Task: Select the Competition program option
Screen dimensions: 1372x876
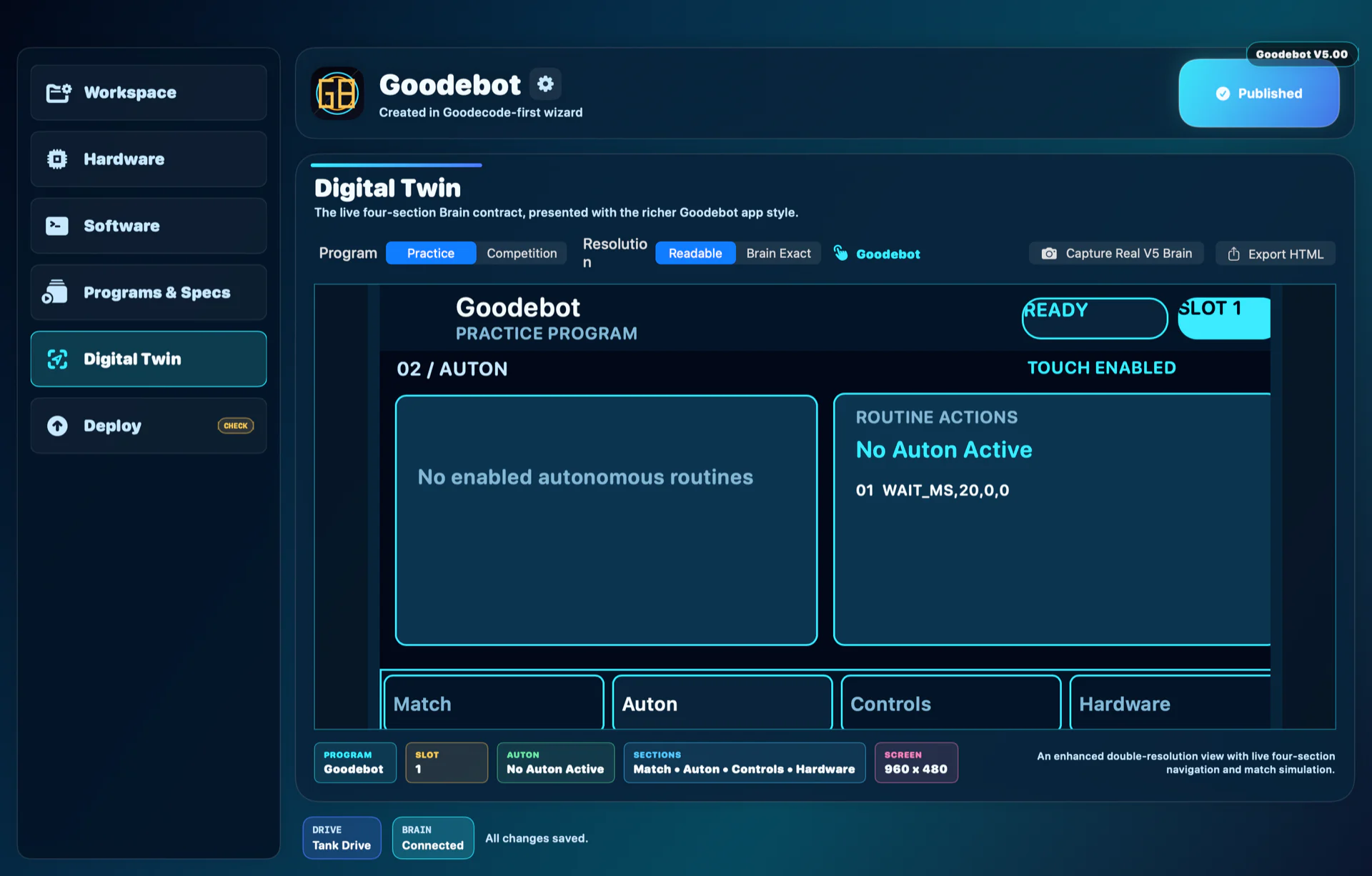Action: 522,253
